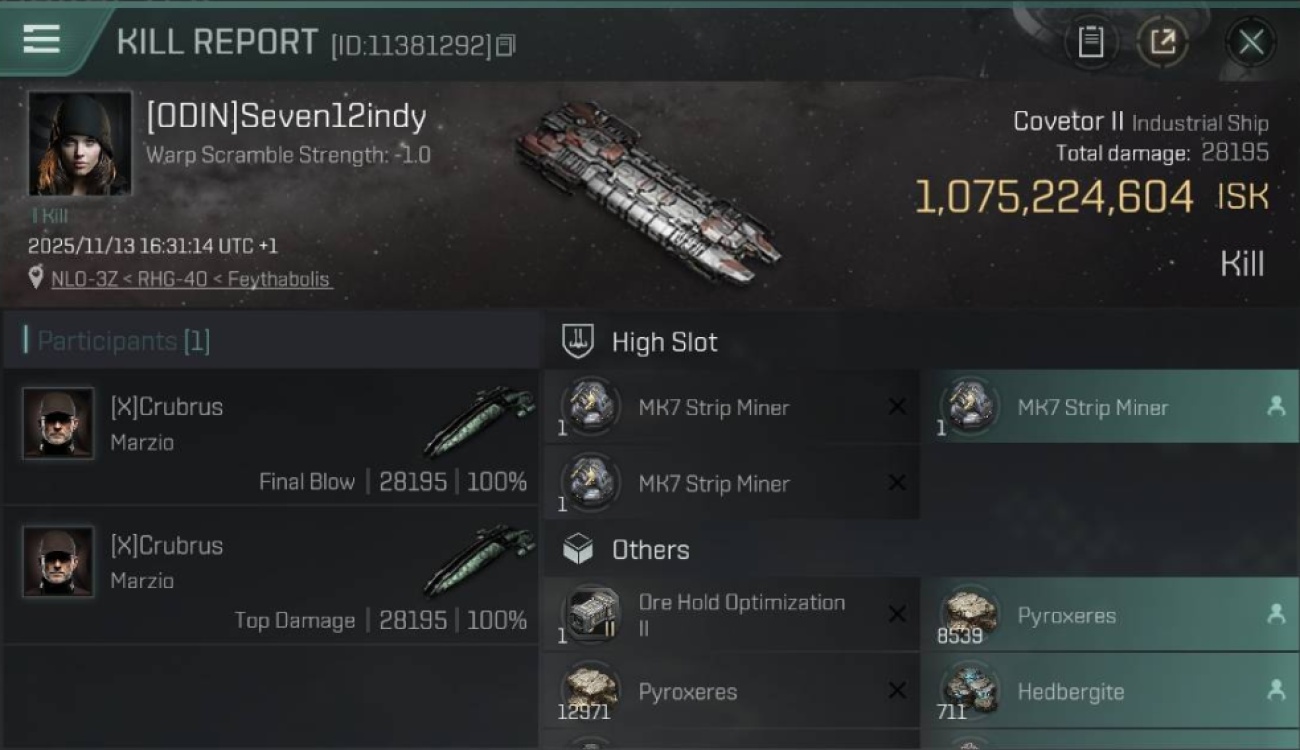The image size is (1300, 750).
Task: Open the hamburger menu
Action: click(41, 39)
